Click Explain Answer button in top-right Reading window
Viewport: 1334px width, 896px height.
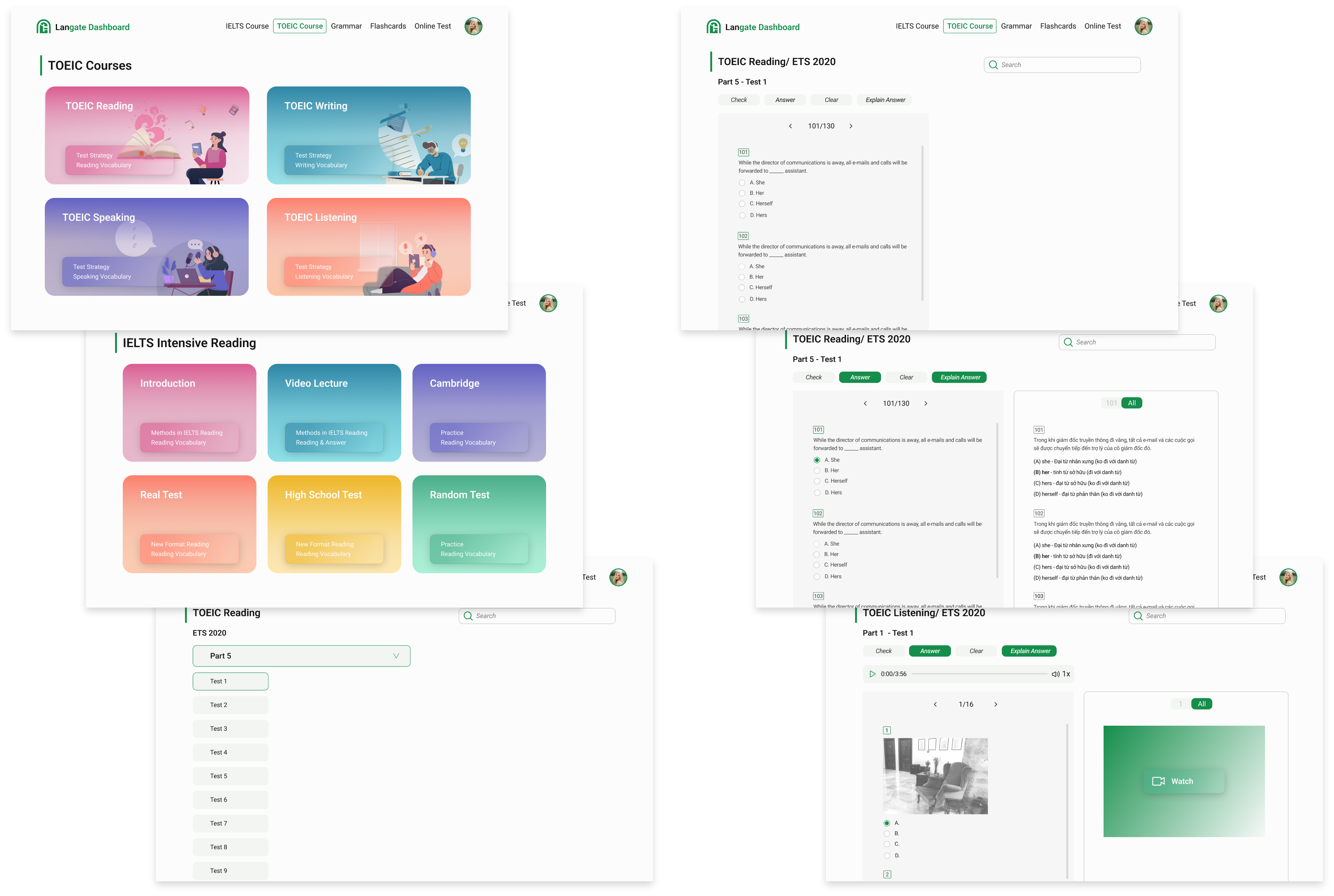pos(885,100)
